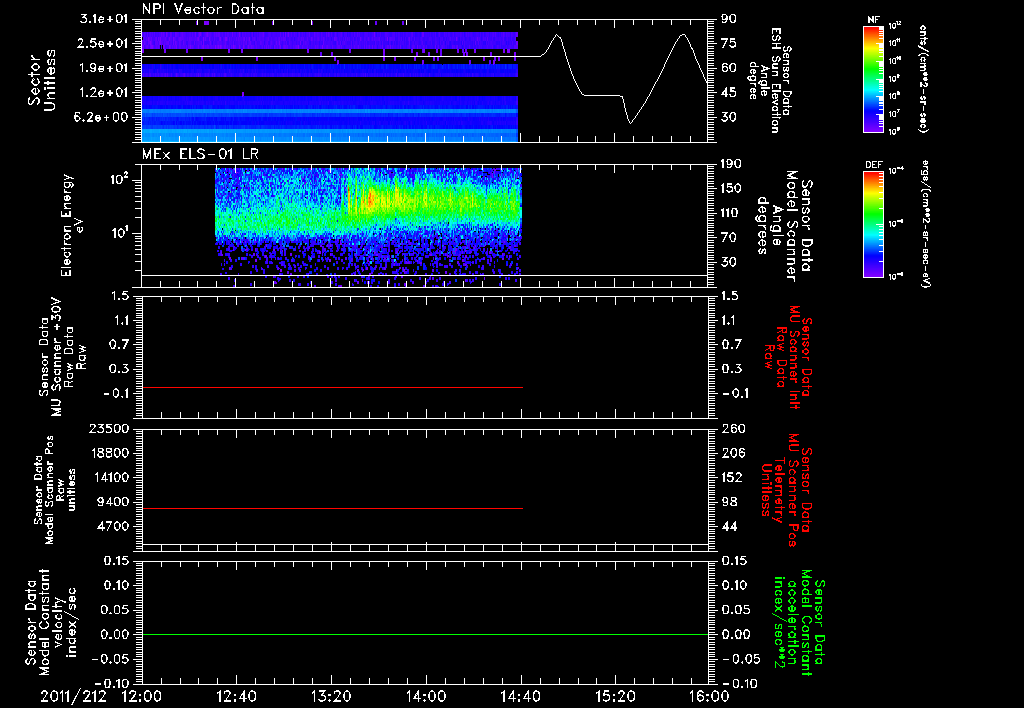1024x708 pixels.
Task: Click the red "MU Scanner Inh Raw Data" label
Action: click(787, 357)
